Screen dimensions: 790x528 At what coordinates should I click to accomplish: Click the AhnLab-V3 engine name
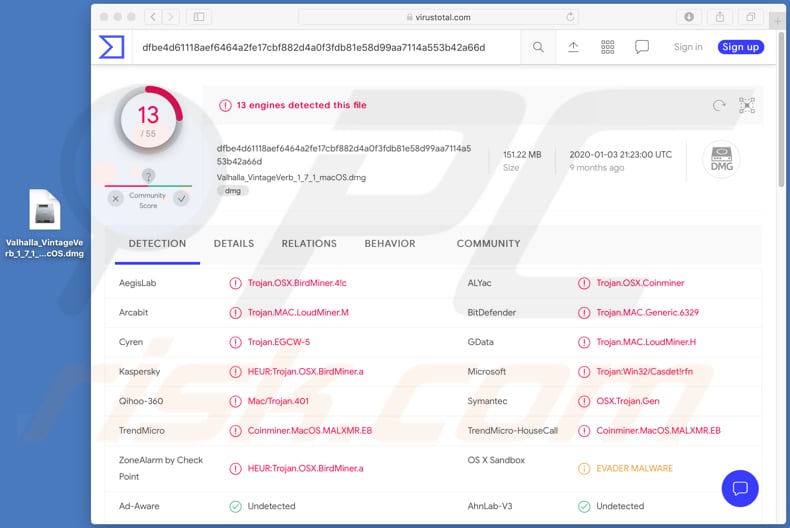(x=490, y=506)
